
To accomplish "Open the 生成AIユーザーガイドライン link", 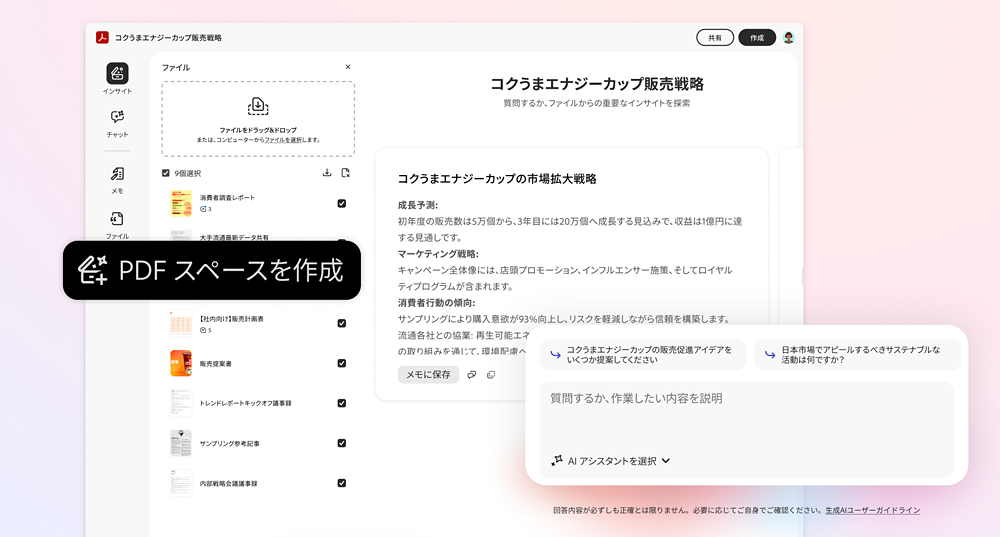I will pyautogui.click(x=872, y=510).
